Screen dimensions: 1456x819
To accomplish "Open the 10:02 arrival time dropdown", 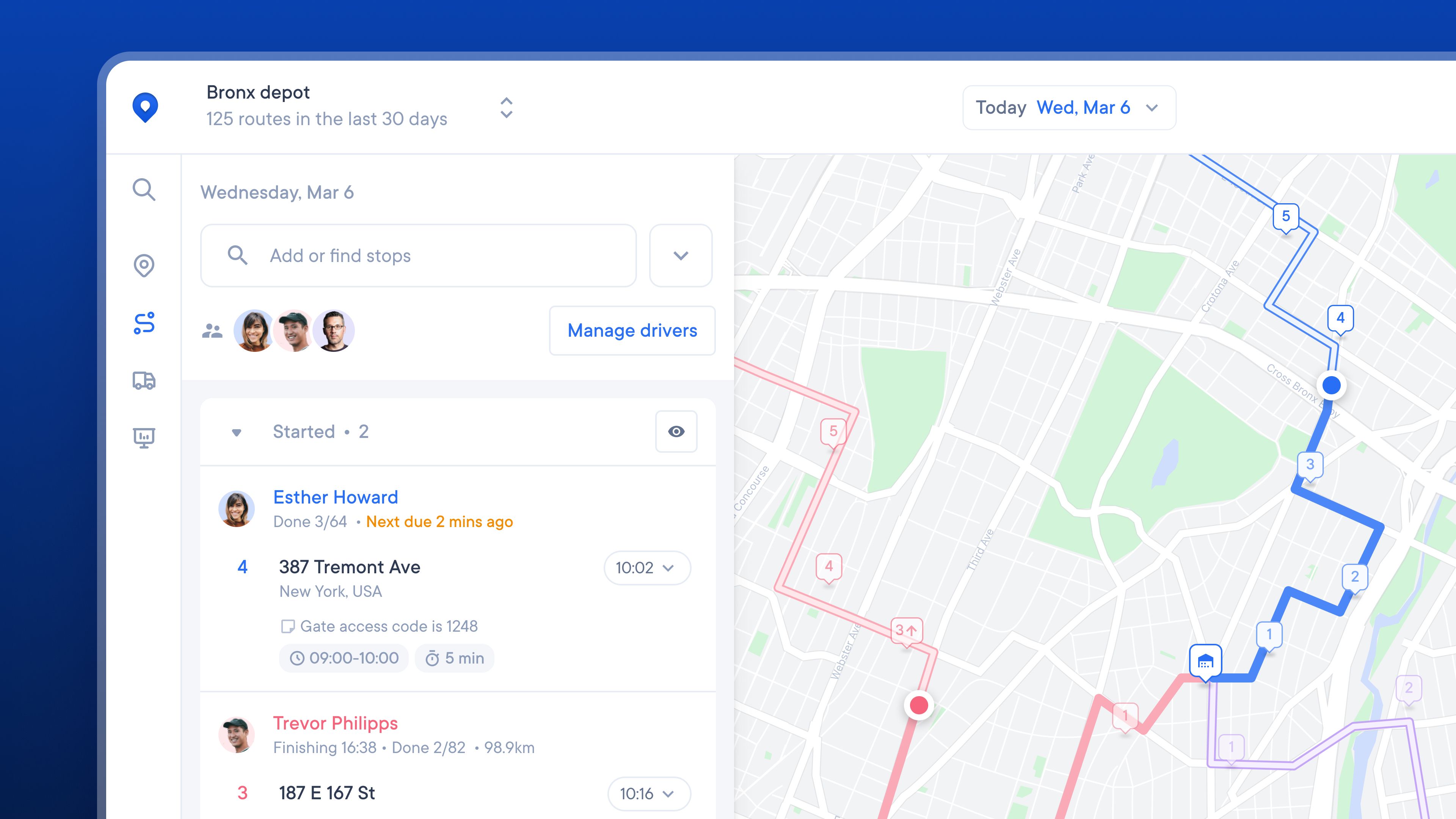I will (x=646, y=568).
